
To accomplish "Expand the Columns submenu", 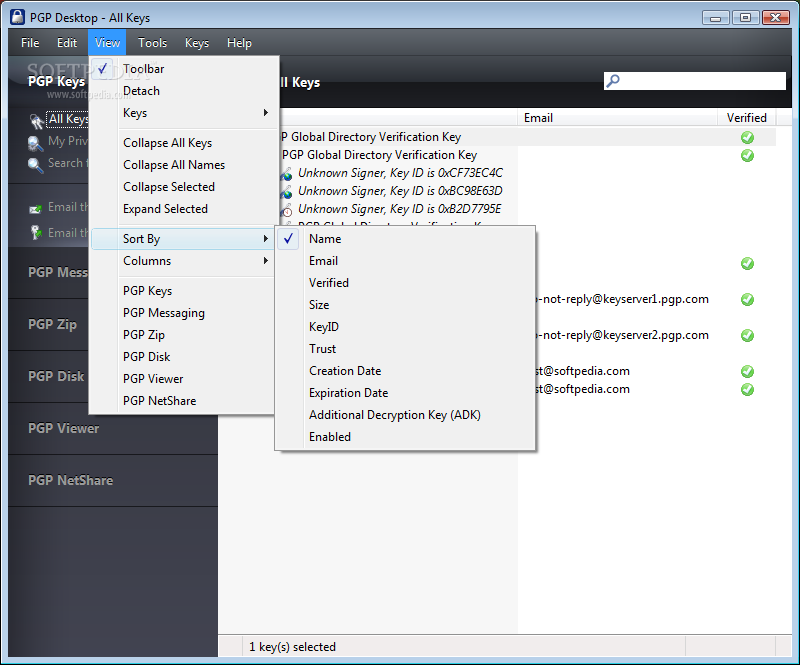I will click(185, 261).
